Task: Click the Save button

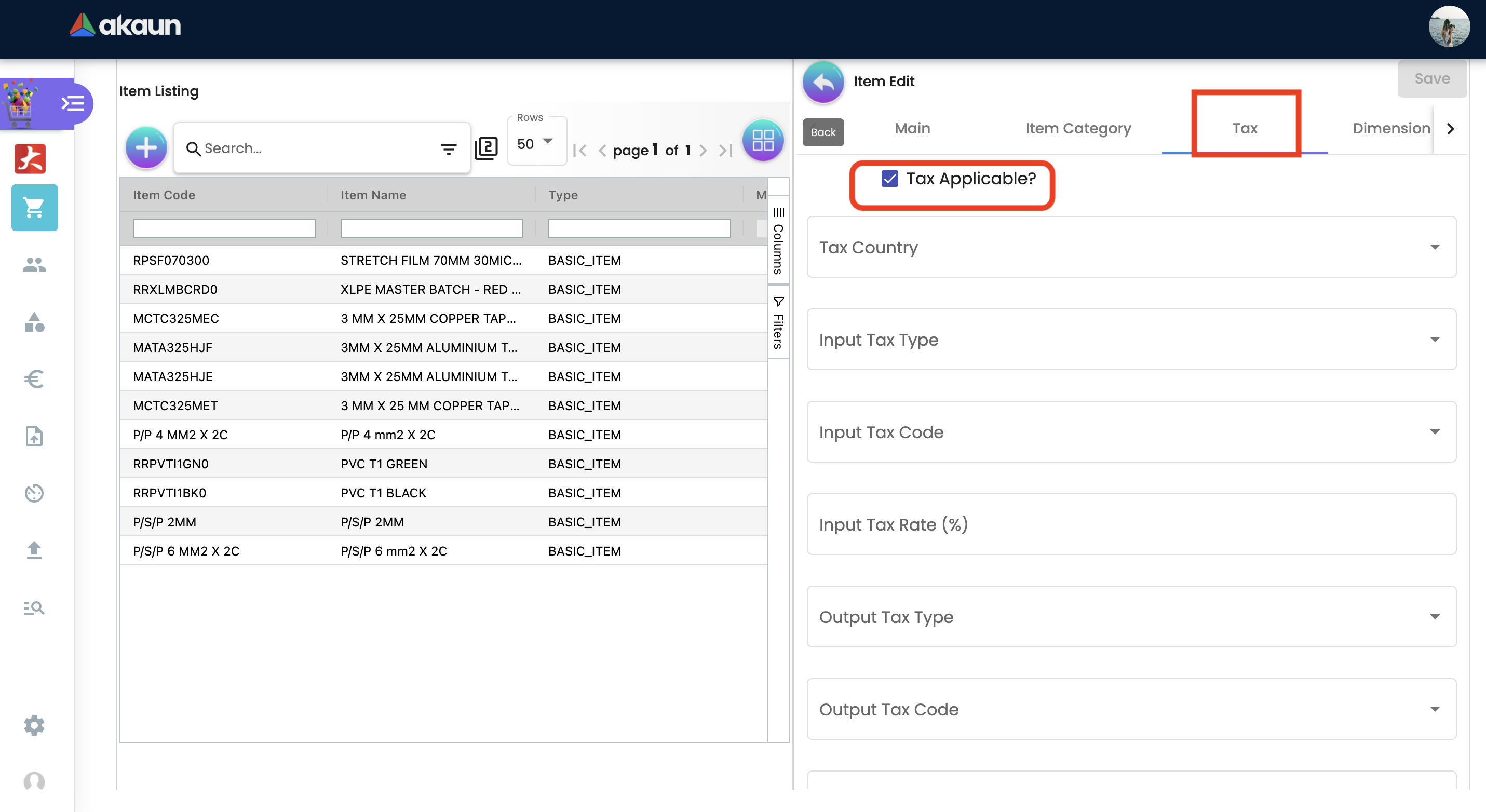Action: (x=1432, y=78)
